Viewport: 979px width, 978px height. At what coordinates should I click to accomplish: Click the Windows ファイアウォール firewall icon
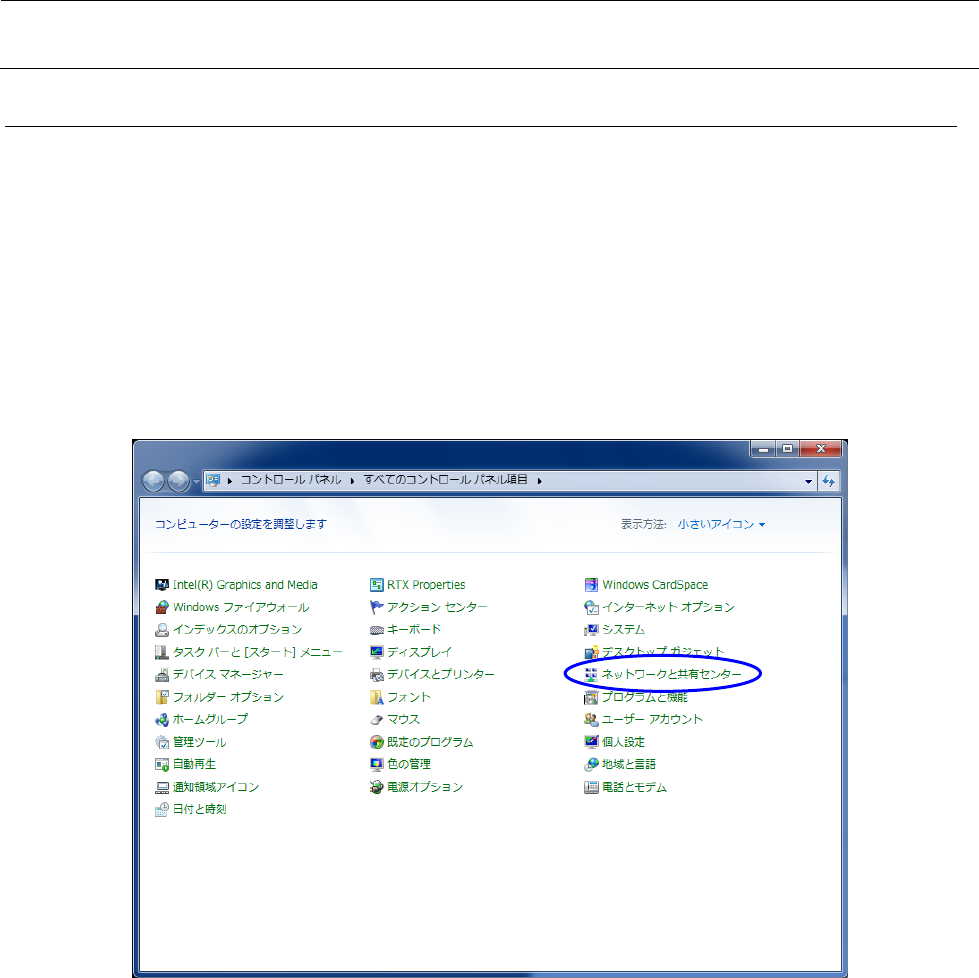coord(162,607)
